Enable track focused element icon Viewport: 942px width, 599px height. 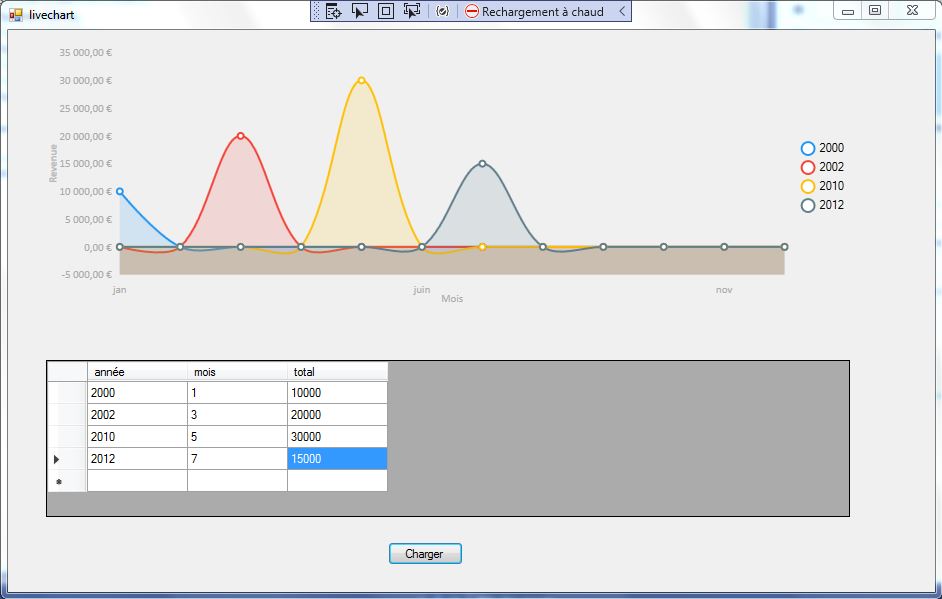click(412, 11)
